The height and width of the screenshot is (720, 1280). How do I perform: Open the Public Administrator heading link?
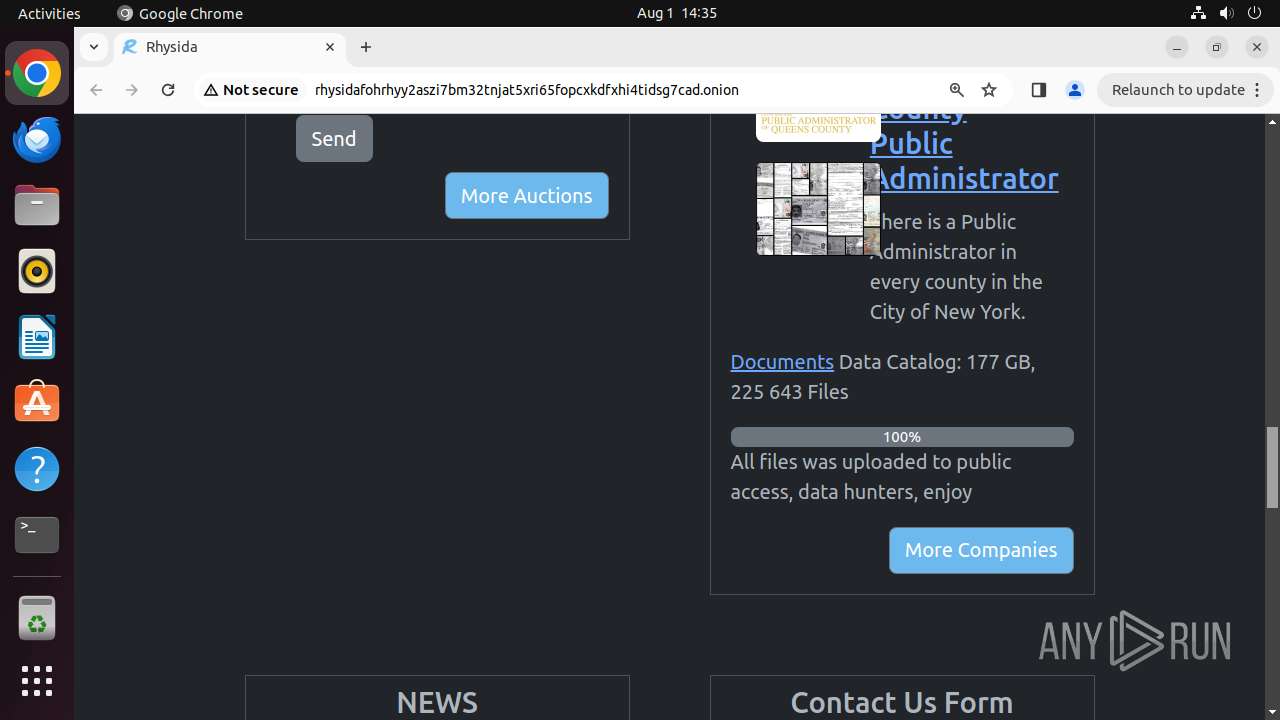coord(964,160)
